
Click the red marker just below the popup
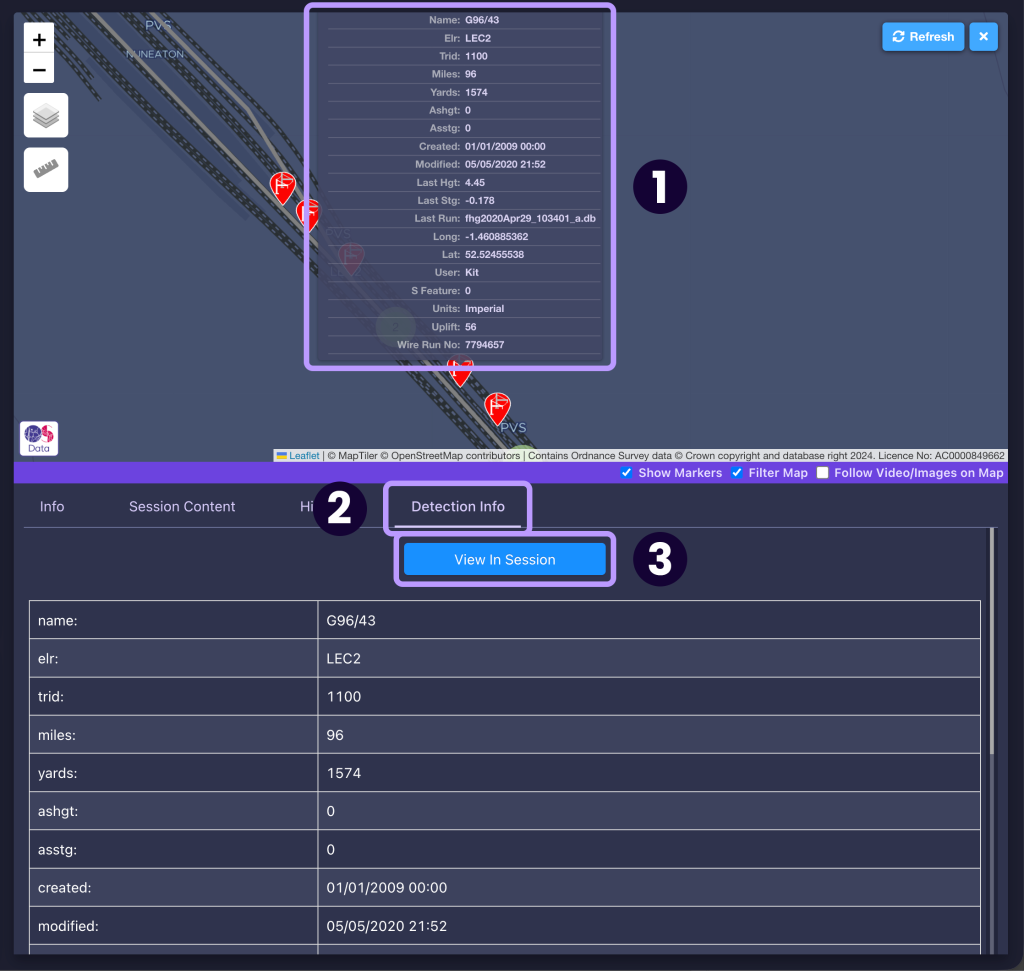coord(460,373)
